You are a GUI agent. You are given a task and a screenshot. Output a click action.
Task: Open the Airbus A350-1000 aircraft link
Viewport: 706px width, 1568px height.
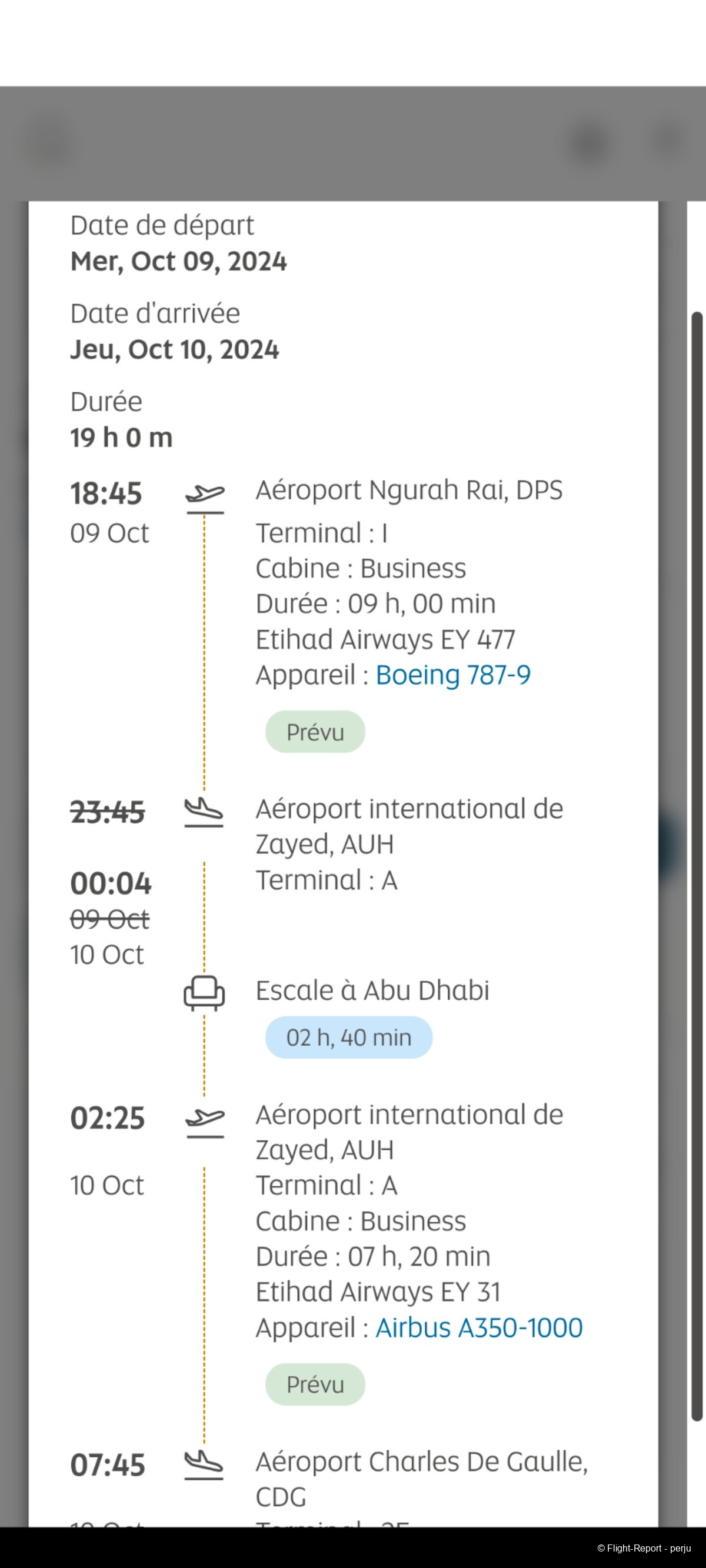click(x=479, y=1327)
